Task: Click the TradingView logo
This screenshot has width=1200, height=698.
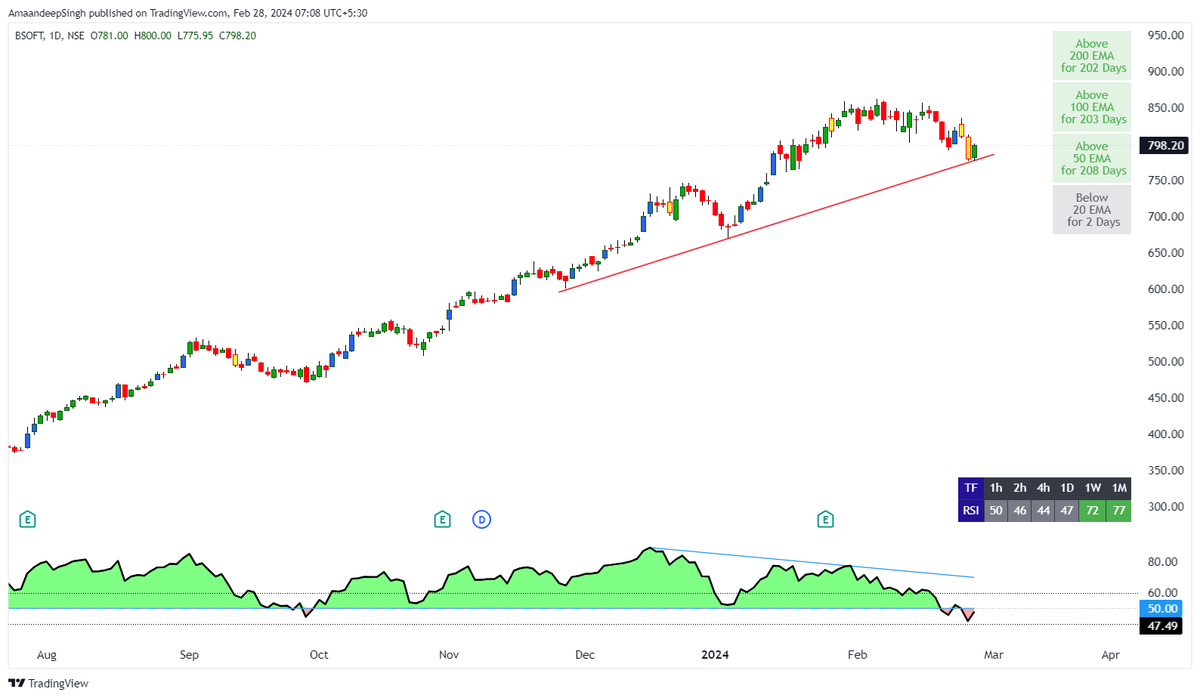Action: [x=48, y=683]
